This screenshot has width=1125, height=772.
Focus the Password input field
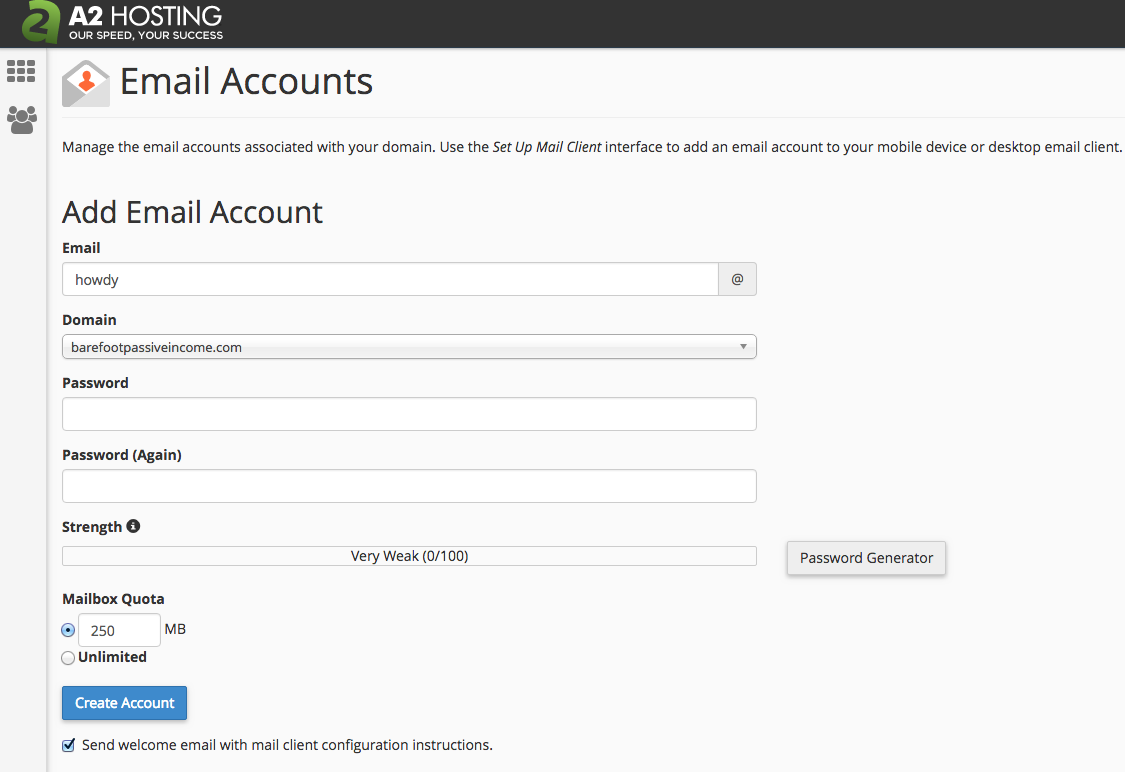tap(409, 414)
